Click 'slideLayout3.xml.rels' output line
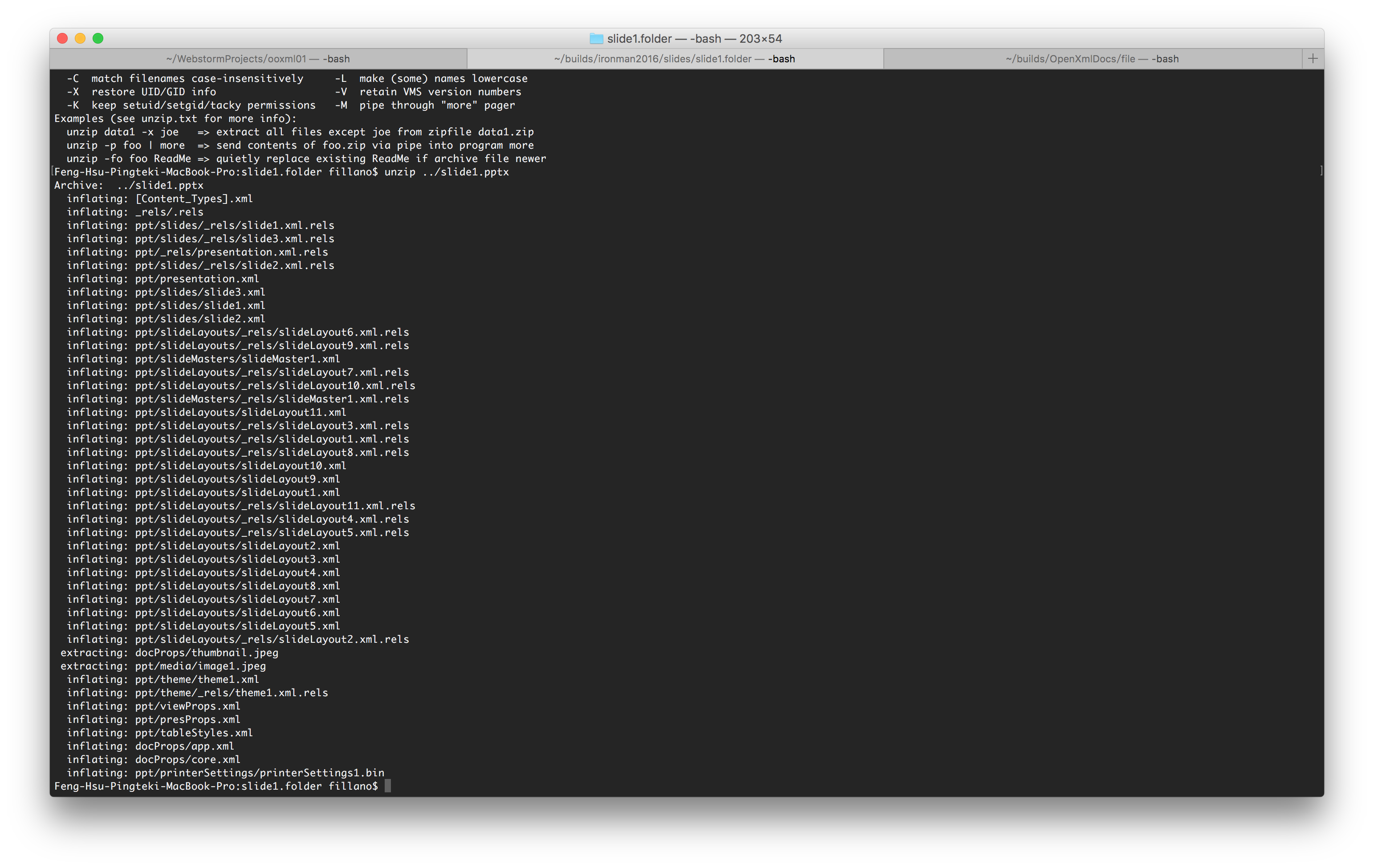This screenshot has height=868, width=1374. click(x=238, y=426)
